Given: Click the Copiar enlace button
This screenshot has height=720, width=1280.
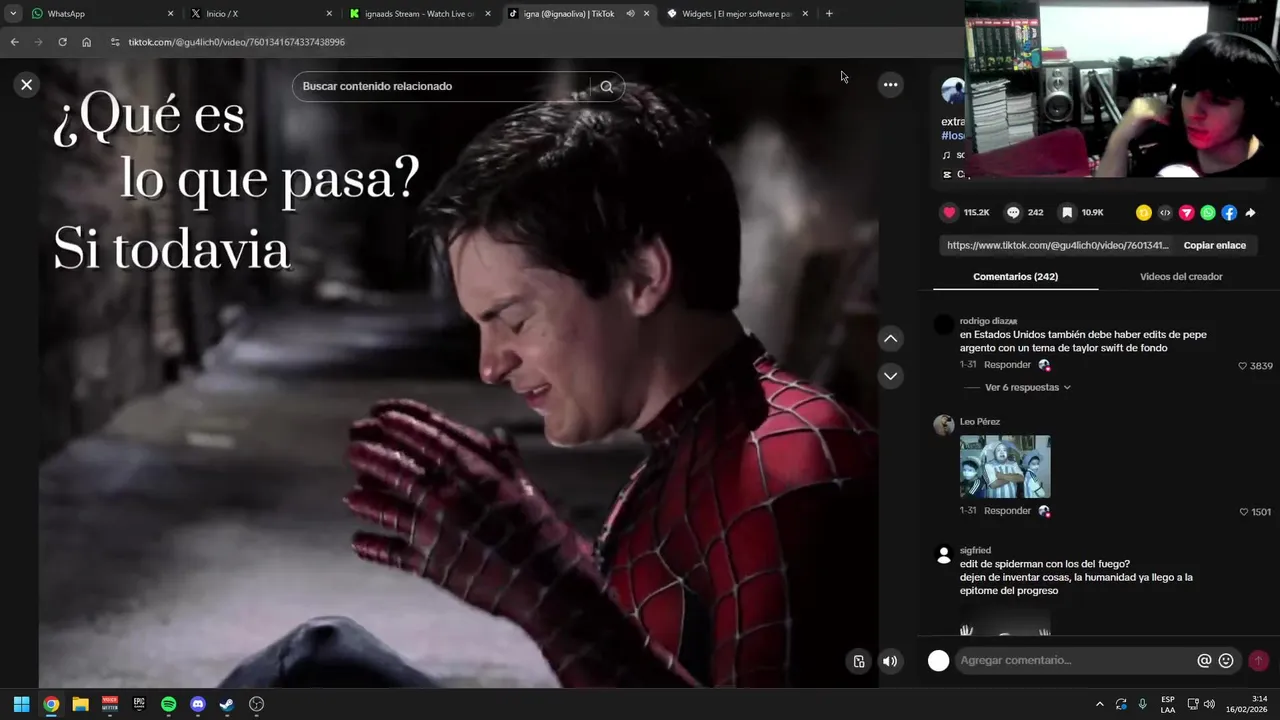Looking at the screenshot, I should 1215,245.
